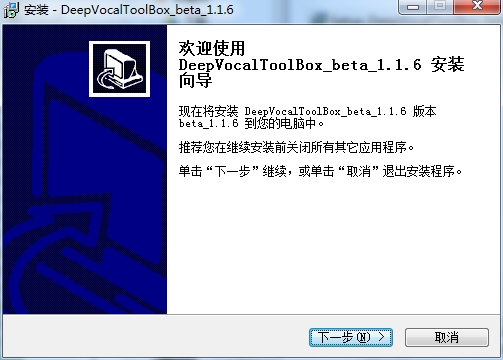This screenshot has height=360, width=503.
Task: Click the text beta_1.1.6 到您的电脑中
Action: coord(251,123)
